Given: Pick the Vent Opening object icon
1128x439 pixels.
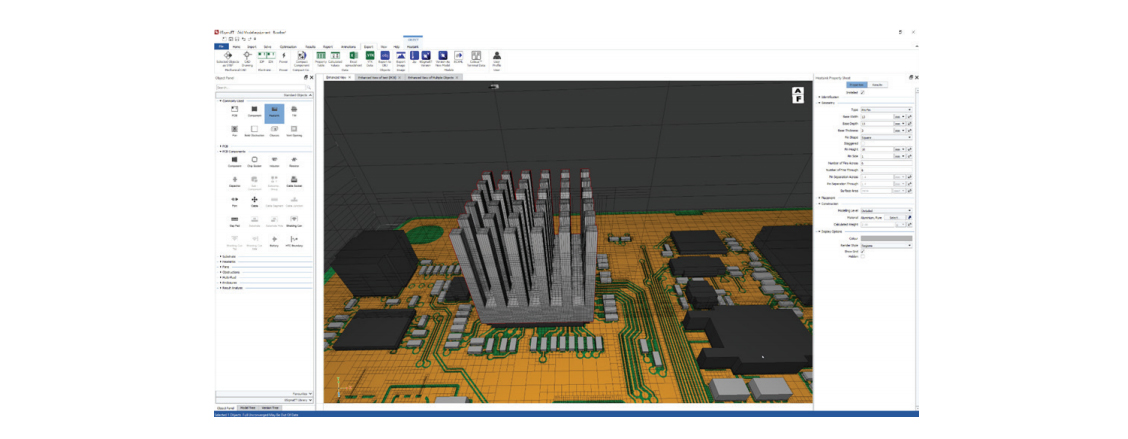Looking at the screenshot, I should click(294, 130).
